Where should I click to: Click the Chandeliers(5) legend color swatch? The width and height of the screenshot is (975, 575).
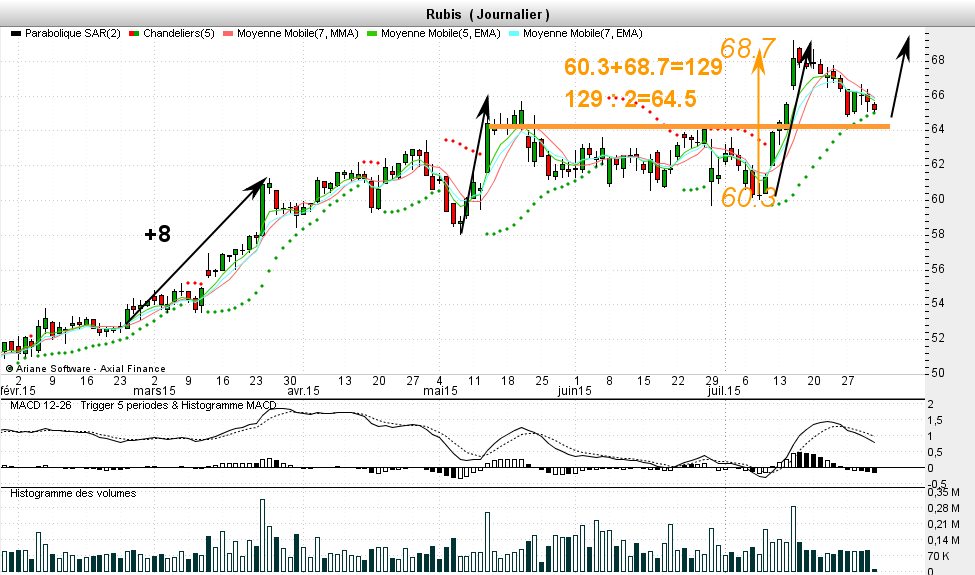(x=134, y=34)
